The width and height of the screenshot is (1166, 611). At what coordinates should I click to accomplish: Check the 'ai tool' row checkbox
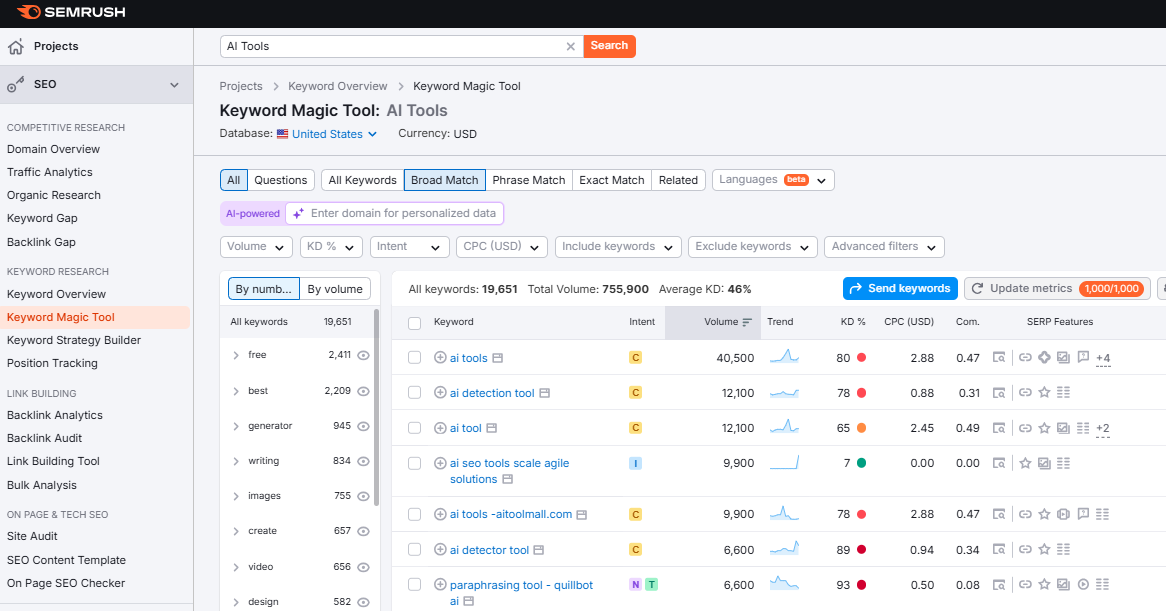(415, 428)
